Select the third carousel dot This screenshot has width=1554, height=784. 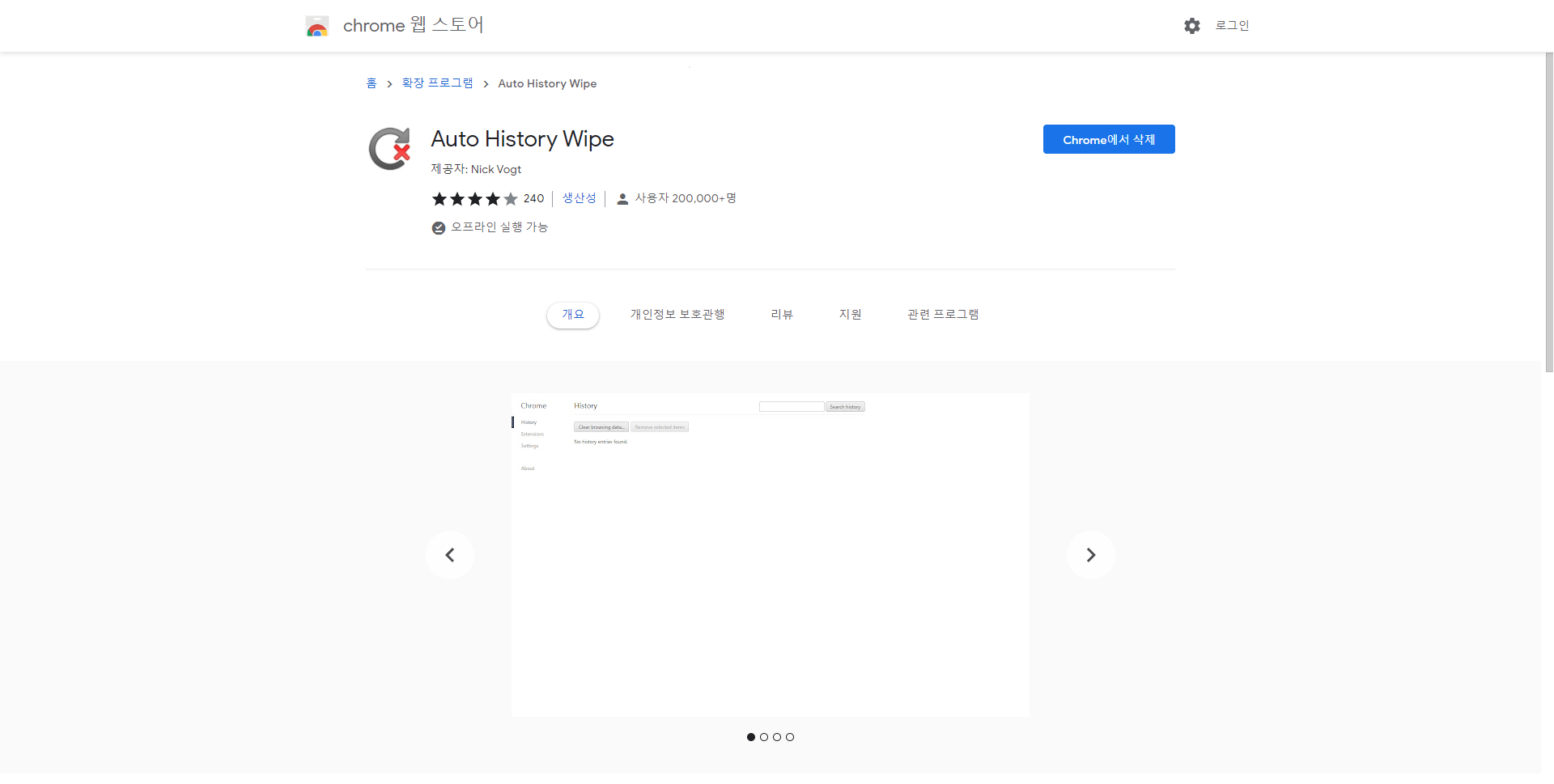click(777, 737)
